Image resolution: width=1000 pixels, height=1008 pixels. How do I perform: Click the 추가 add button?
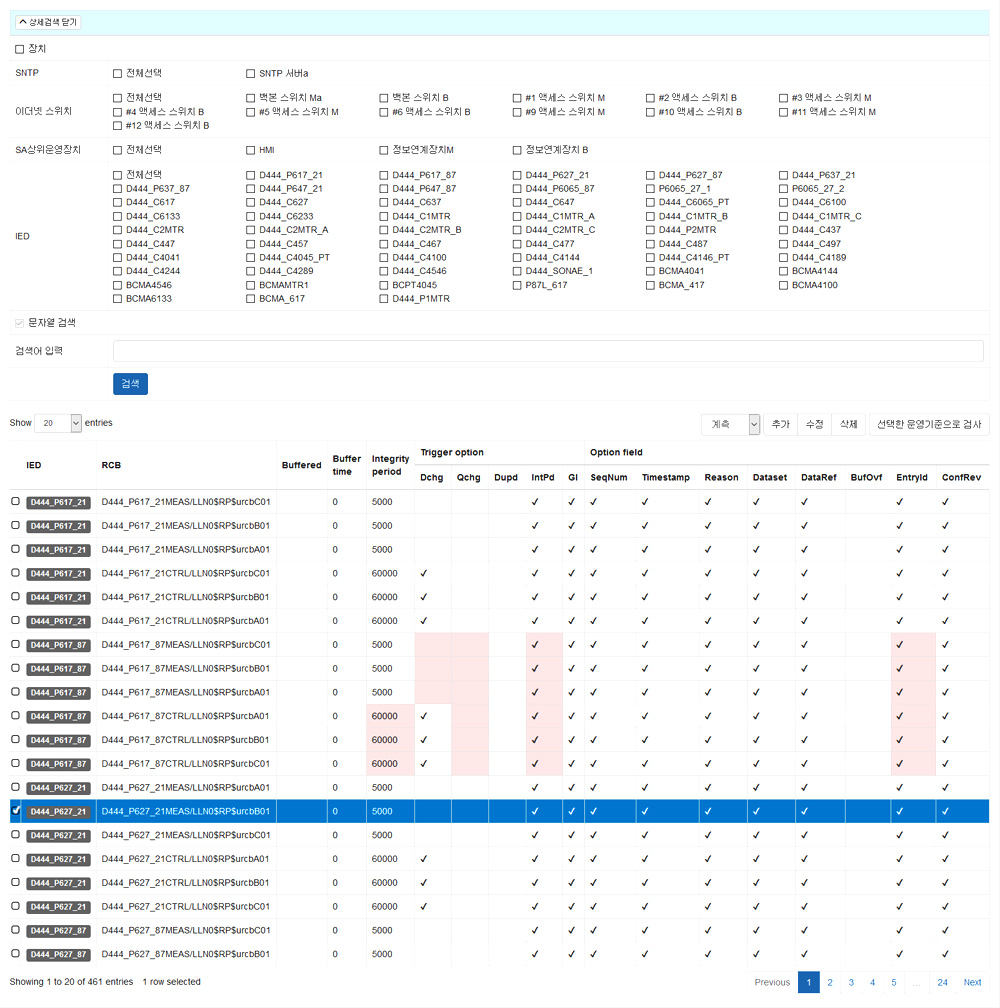coord(780,424)
